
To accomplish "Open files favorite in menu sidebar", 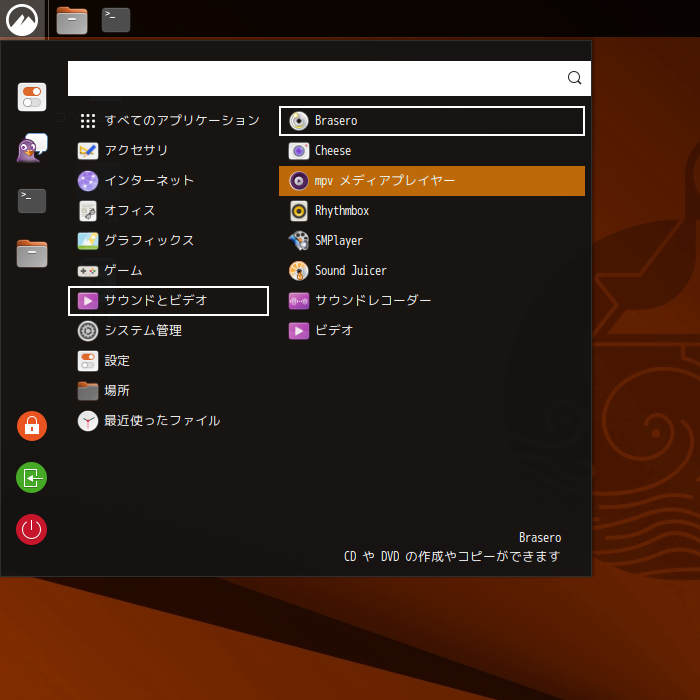I will [x=32, y=253].
